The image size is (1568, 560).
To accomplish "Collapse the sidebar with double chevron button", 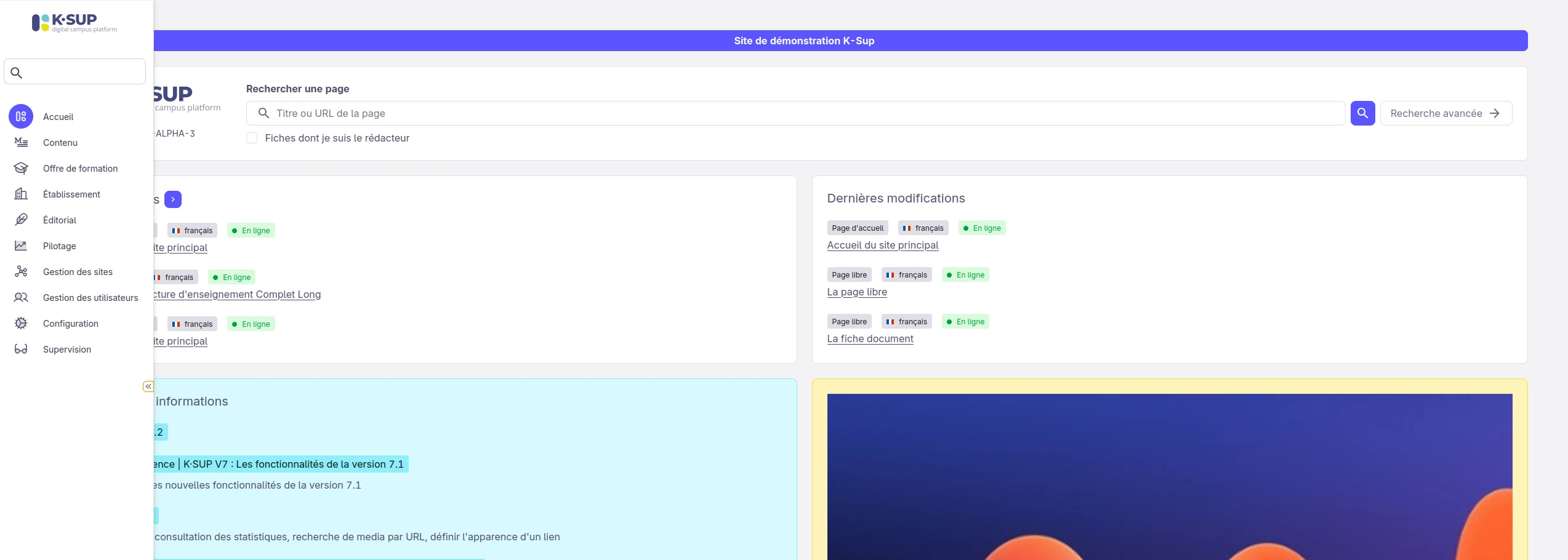I will (148, 386).
